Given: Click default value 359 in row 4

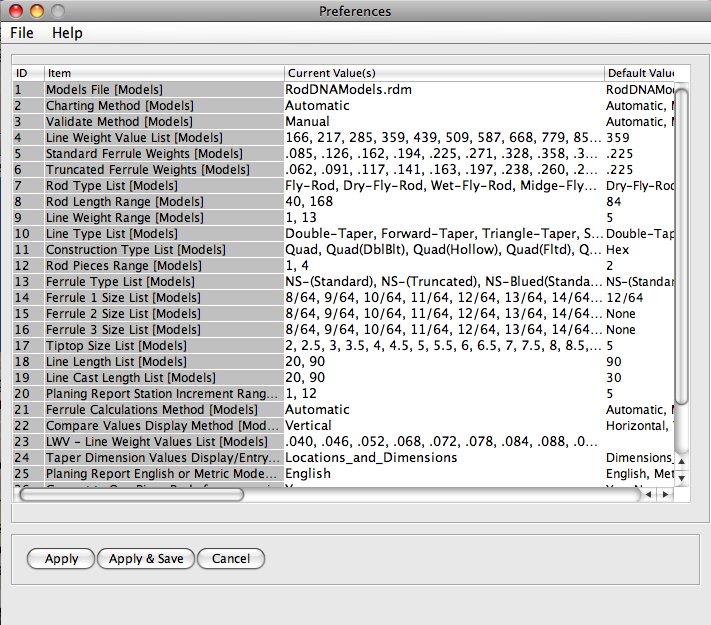Looking at the screenshot, I should 639,137.
